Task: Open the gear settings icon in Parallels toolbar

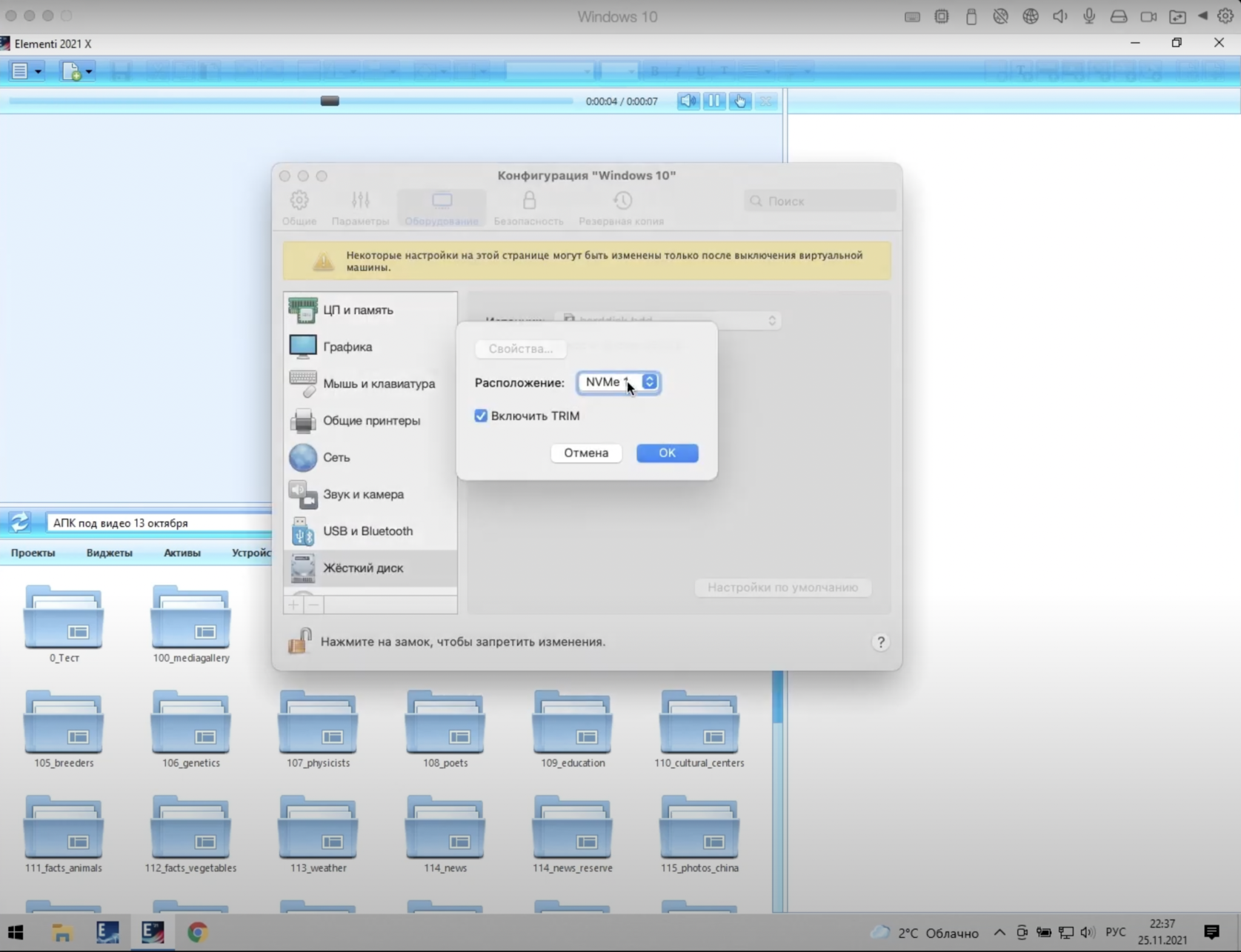Action: tap(1225, 16)
